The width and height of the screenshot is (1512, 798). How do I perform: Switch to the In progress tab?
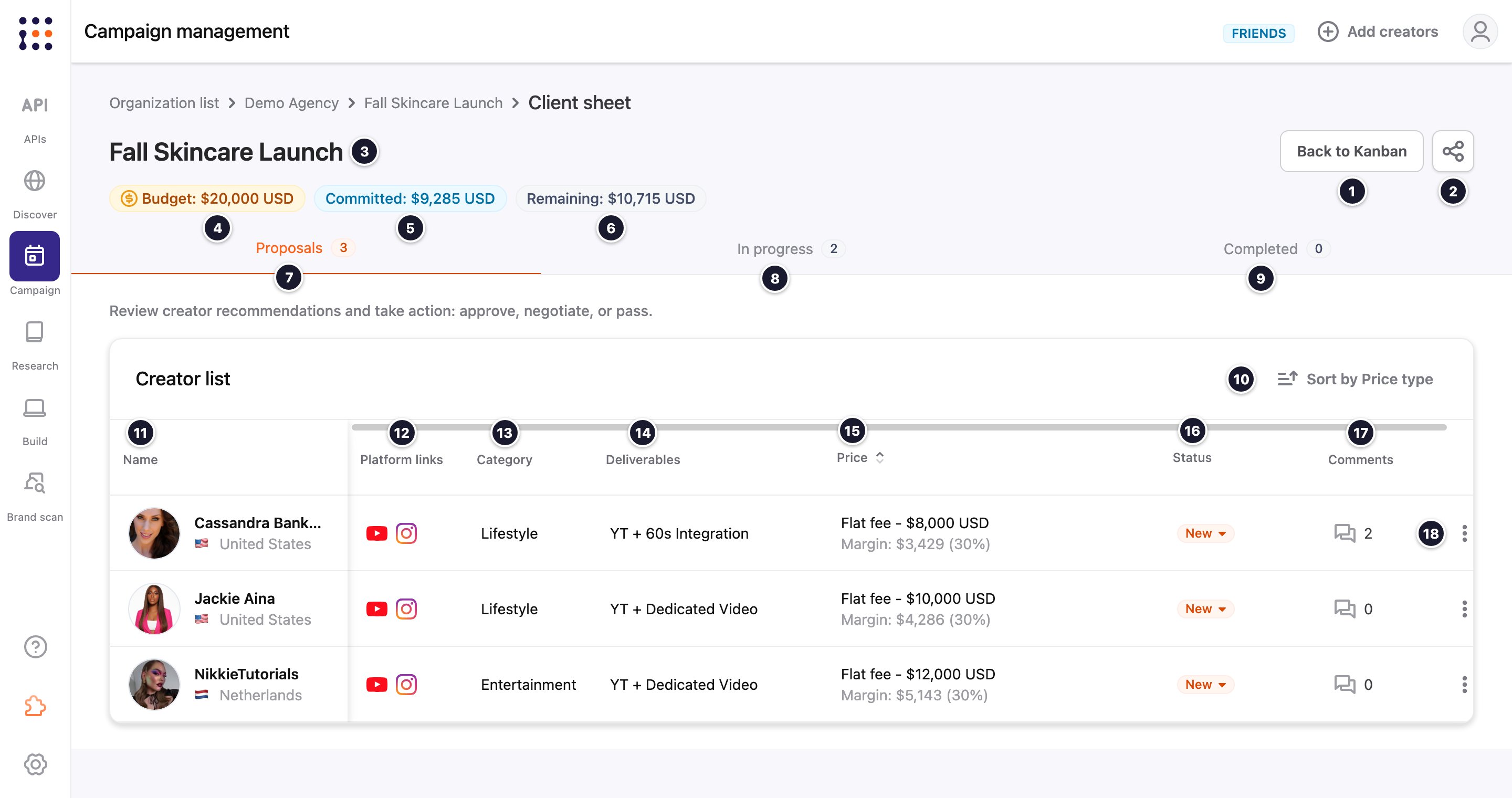click(x=791, y=249)
